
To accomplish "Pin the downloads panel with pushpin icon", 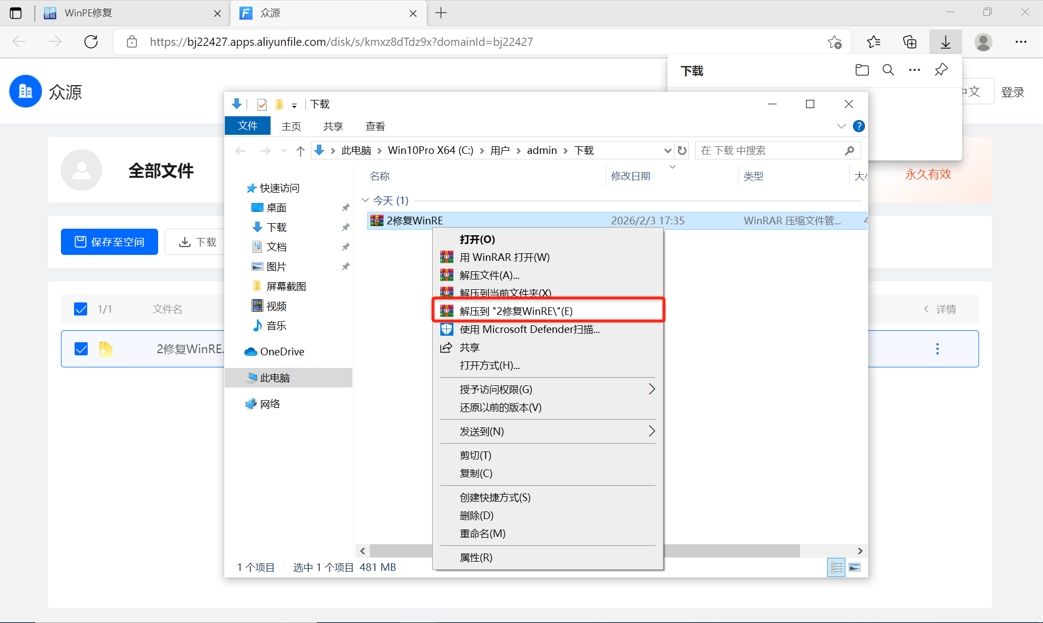I will [941, 71].
